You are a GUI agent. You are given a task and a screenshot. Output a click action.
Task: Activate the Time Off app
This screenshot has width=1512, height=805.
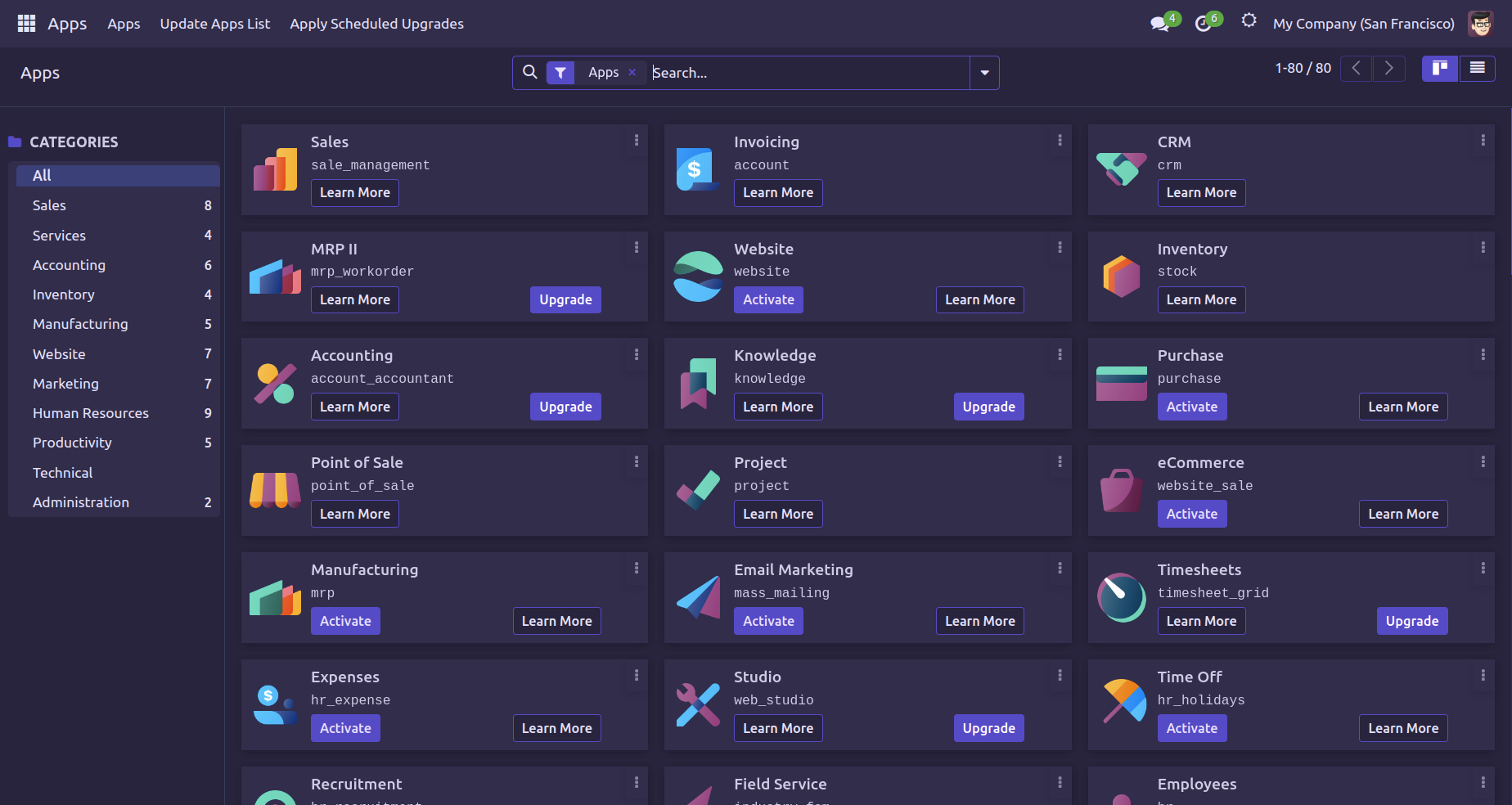coord(1192,728)
